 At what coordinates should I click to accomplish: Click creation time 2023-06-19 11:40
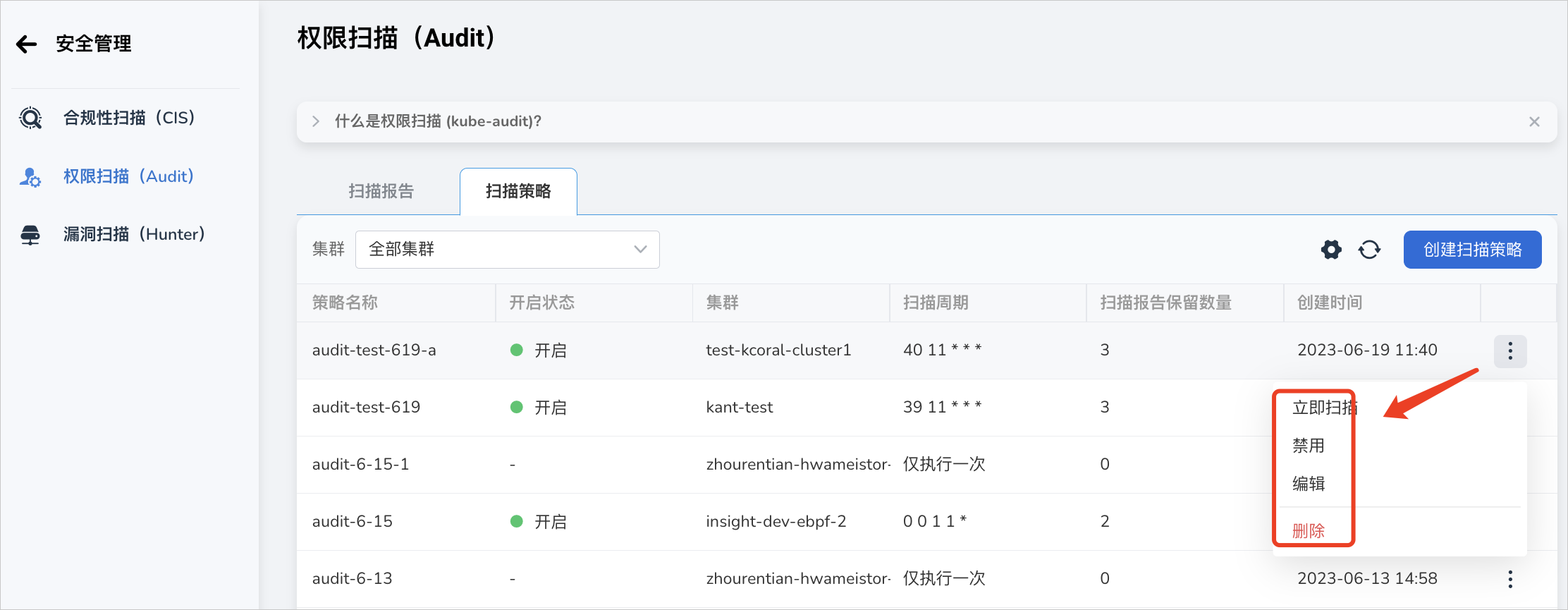(x=1367, y=350)
